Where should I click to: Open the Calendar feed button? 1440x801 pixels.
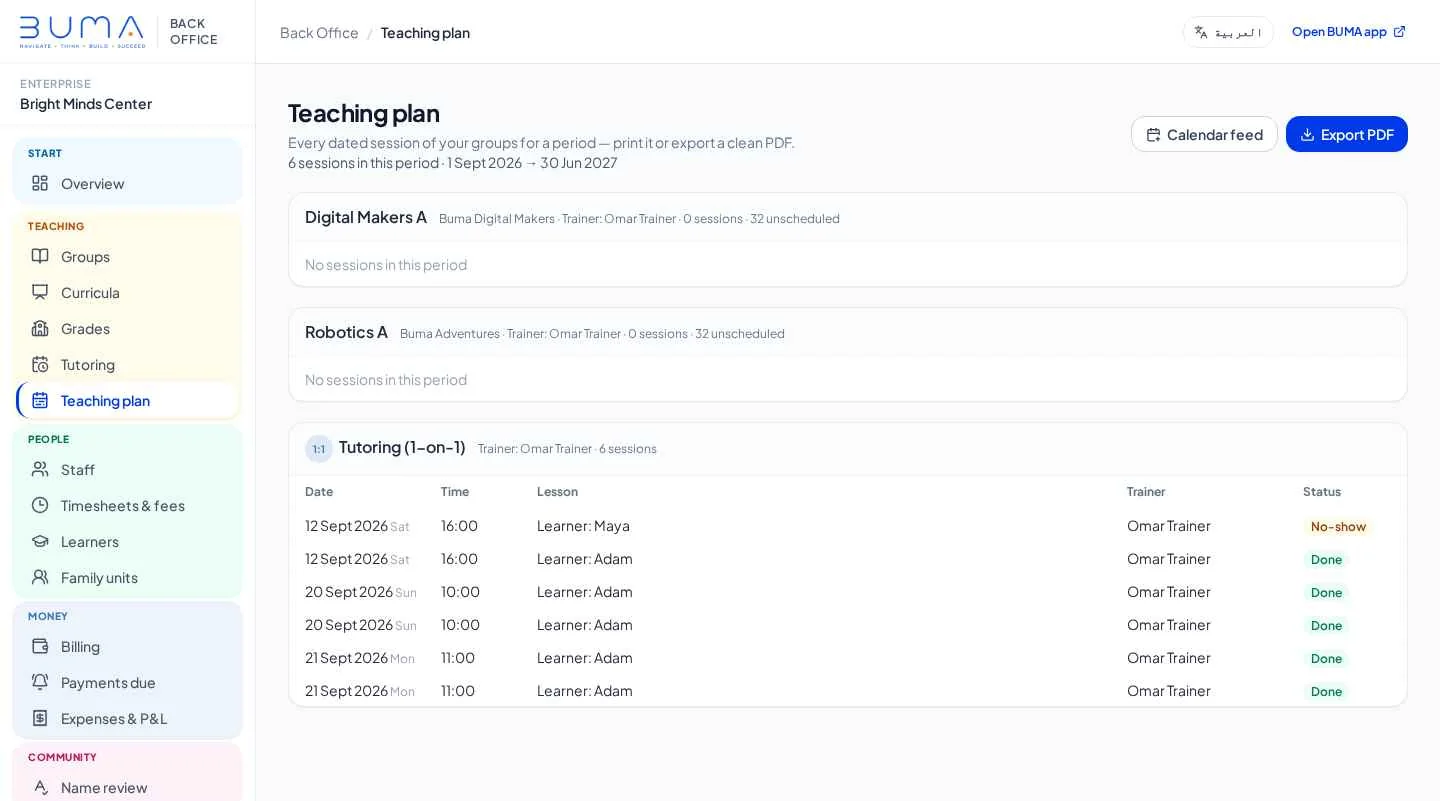pos(1204,134)
